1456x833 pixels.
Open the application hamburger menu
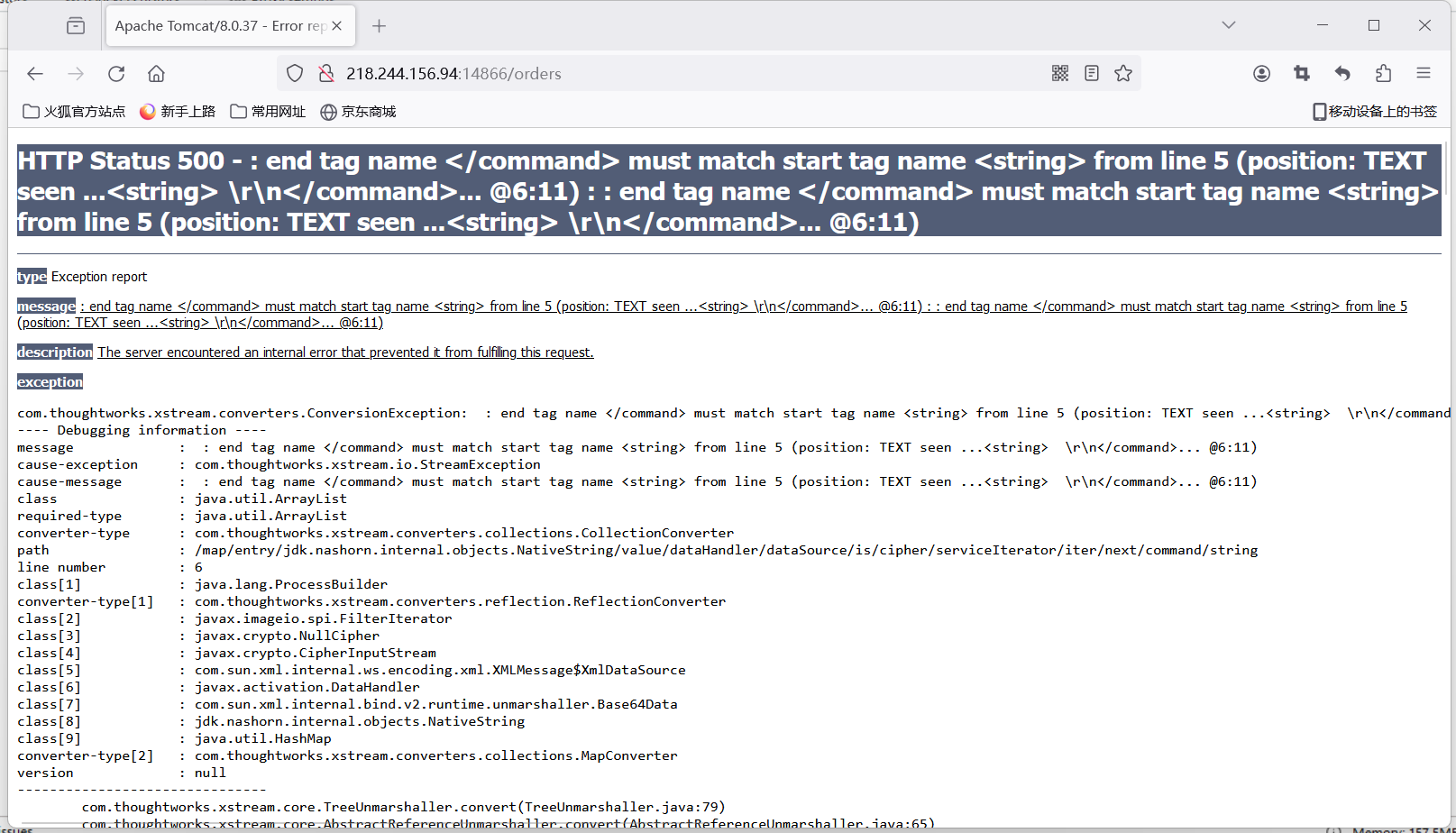pos(1424,74)
